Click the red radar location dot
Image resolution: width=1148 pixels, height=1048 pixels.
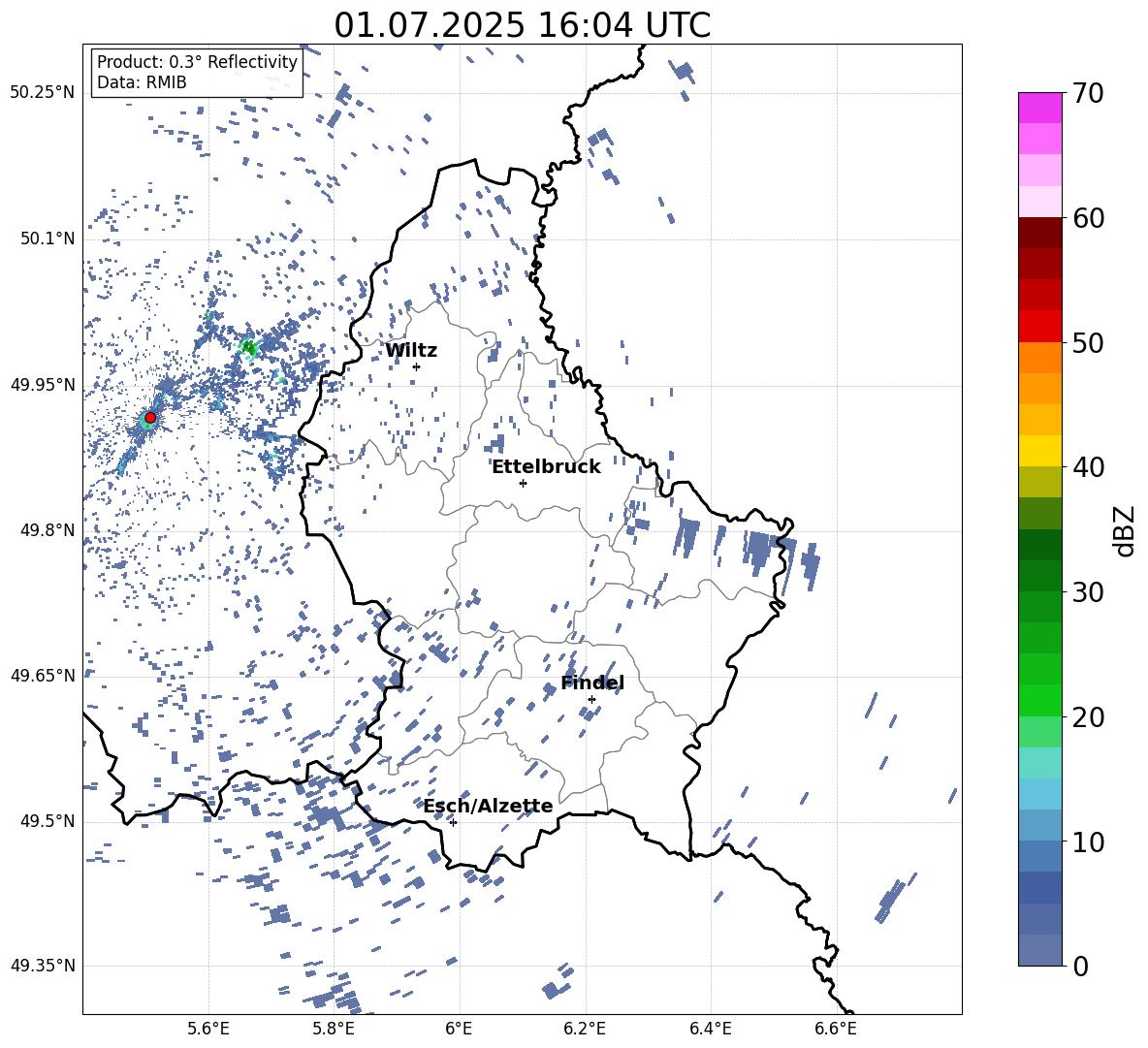coord(150,418)
